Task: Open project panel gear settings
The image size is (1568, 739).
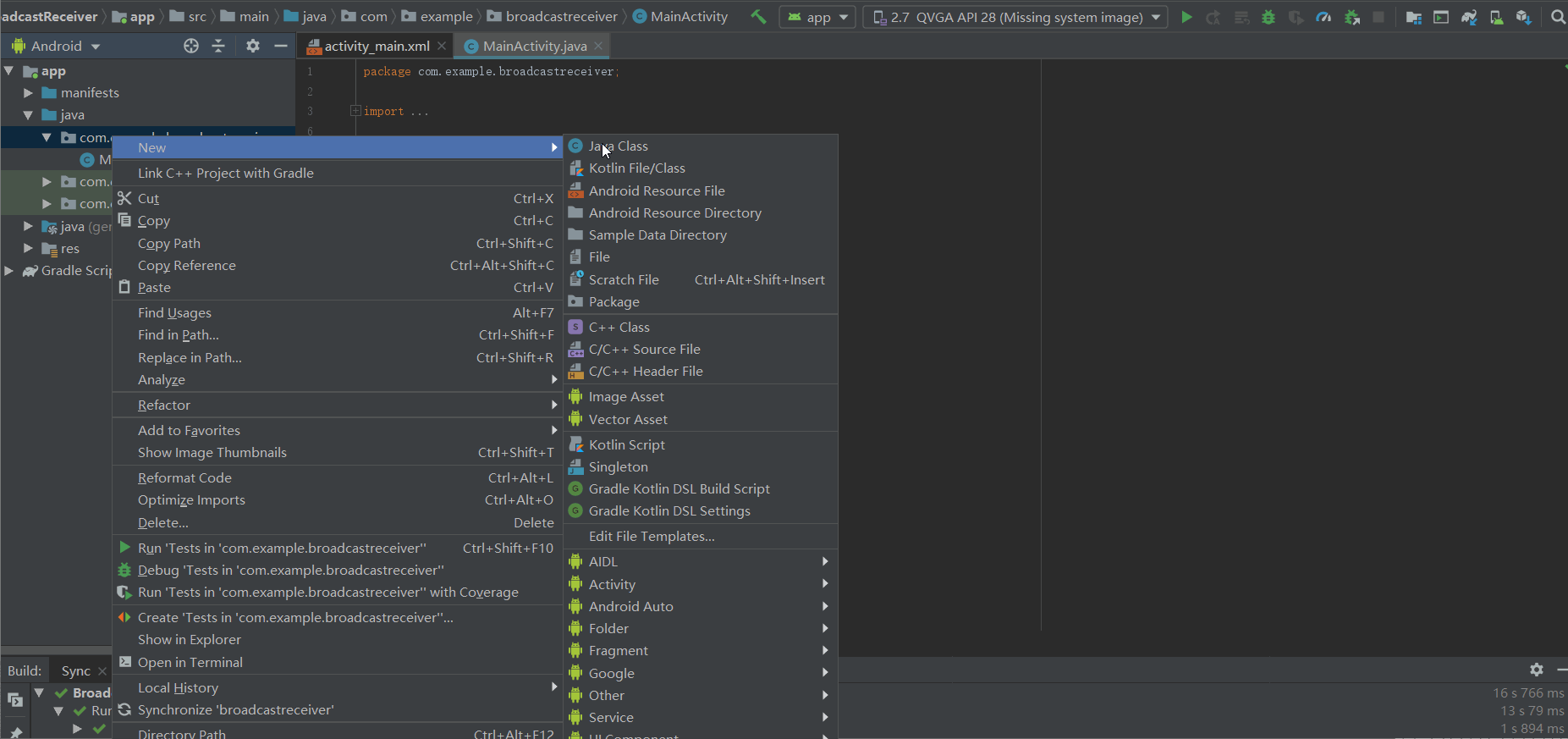Action: click(x=252, y=46)
